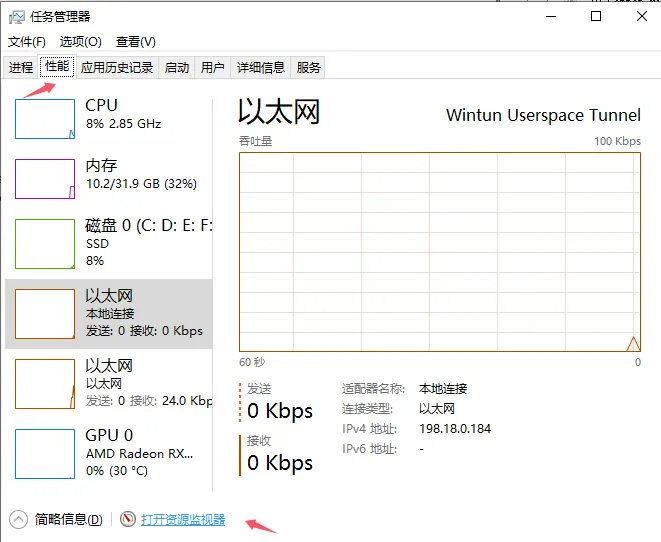Select the CPU mini graph thumbnail
This screenshot has width=661, height=542.
(45, 119)
